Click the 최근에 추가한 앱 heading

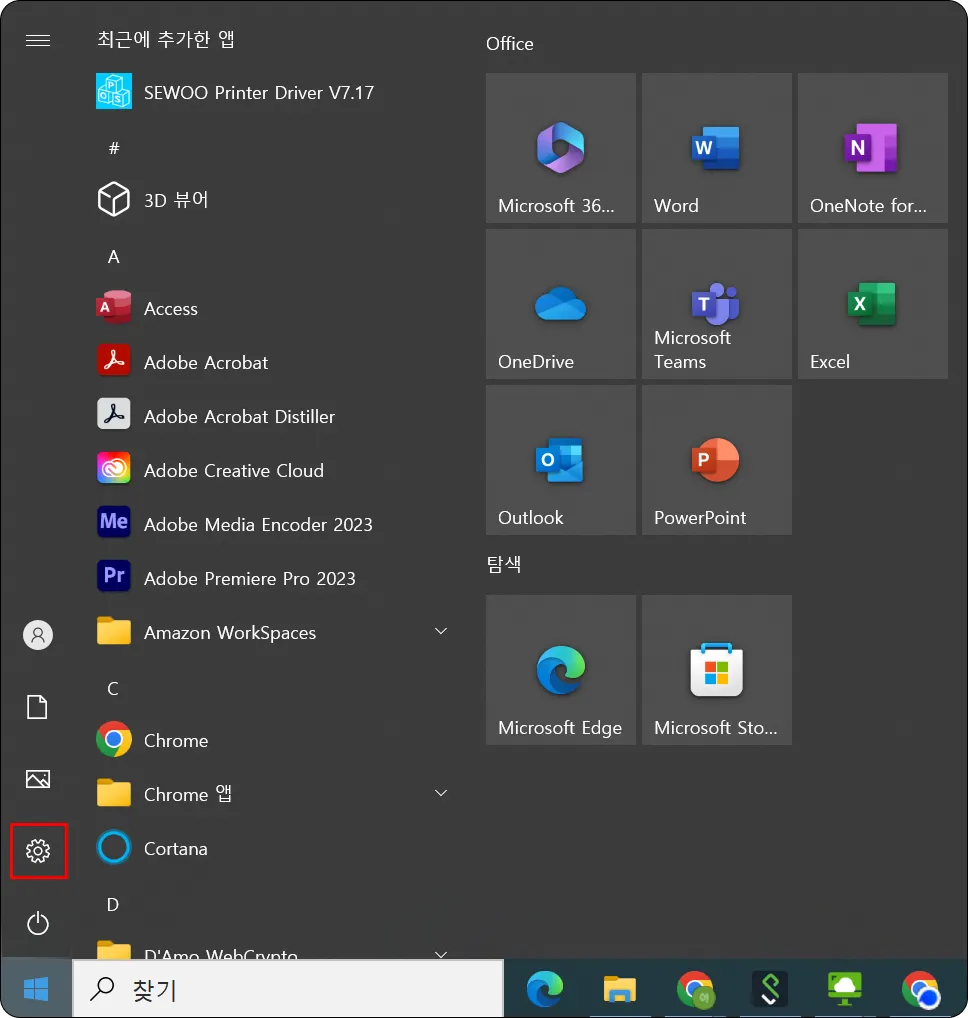pyautogui.click(x=166, y=40)
